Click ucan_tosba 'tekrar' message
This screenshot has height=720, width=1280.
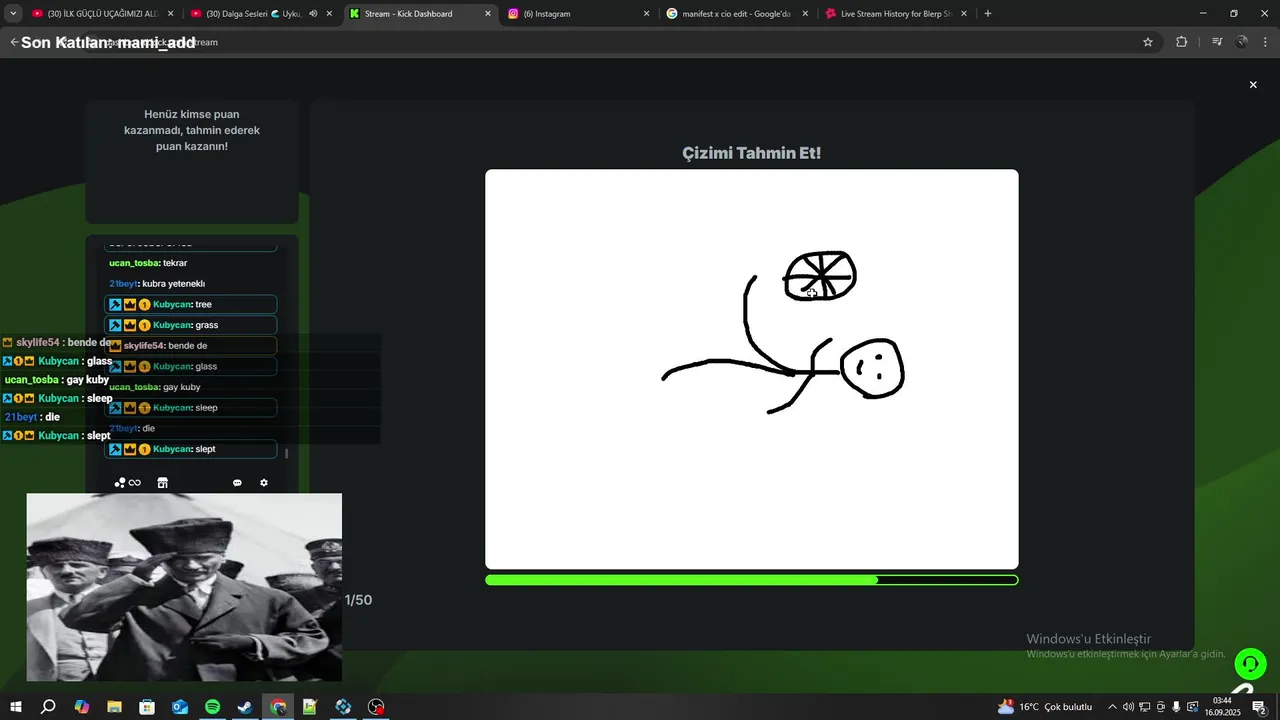[148, 263]
